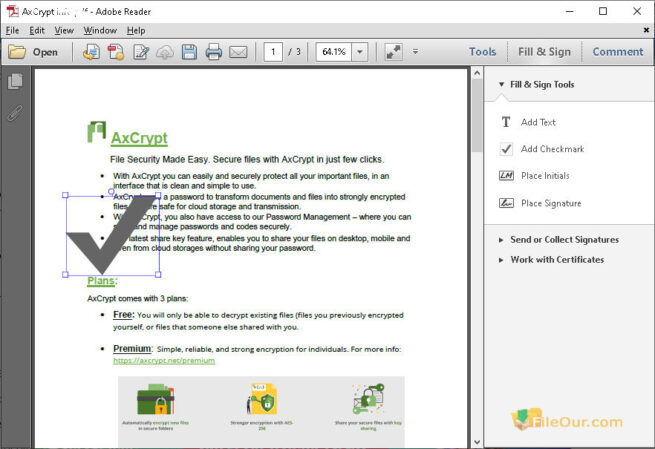Open the attachments paperclip panel icon
The image size is (655, 449).
pos(15,112)
